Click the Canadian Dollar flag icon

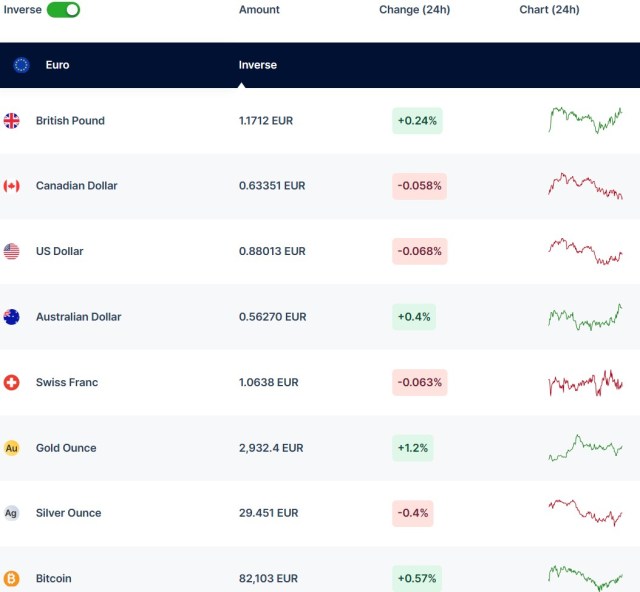tap(12, 186)
